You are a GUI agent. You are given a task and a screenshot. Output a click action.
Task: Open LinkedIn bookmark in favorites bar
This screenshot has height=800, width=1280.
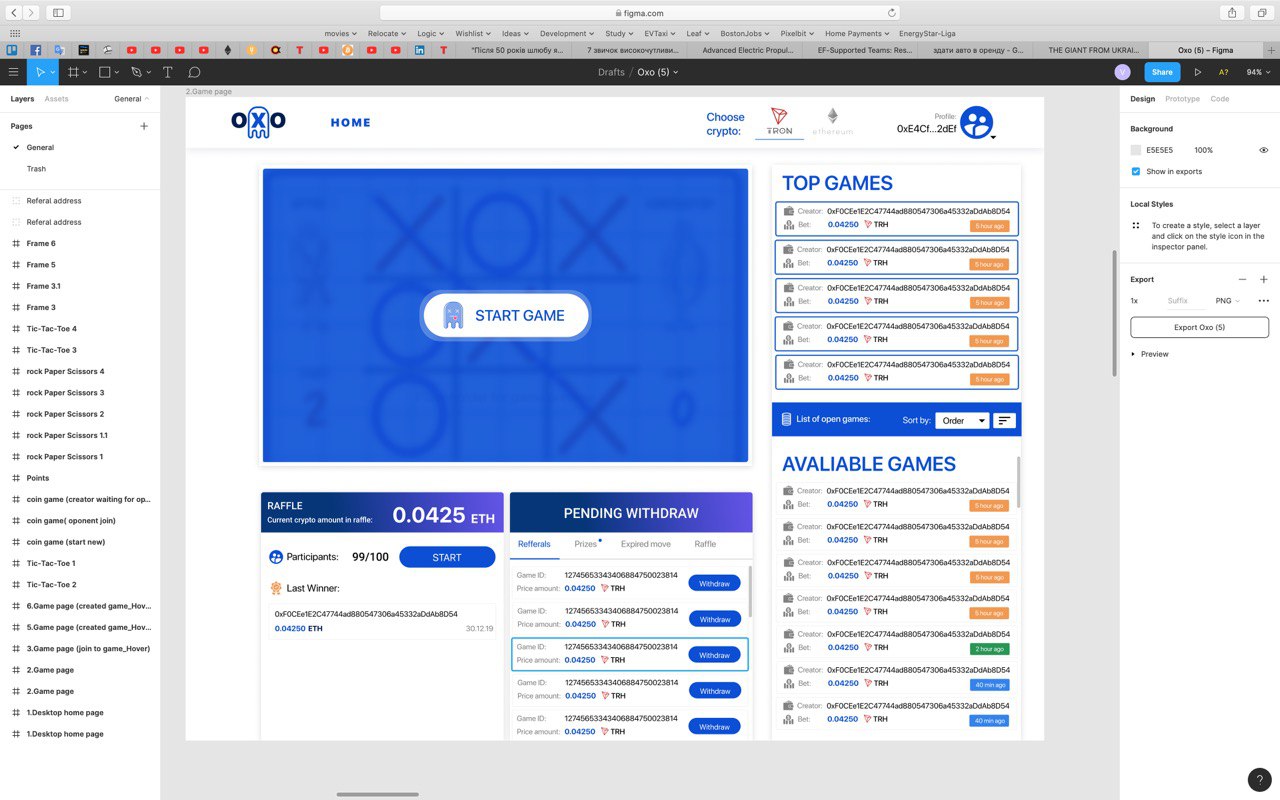[420, 49]
